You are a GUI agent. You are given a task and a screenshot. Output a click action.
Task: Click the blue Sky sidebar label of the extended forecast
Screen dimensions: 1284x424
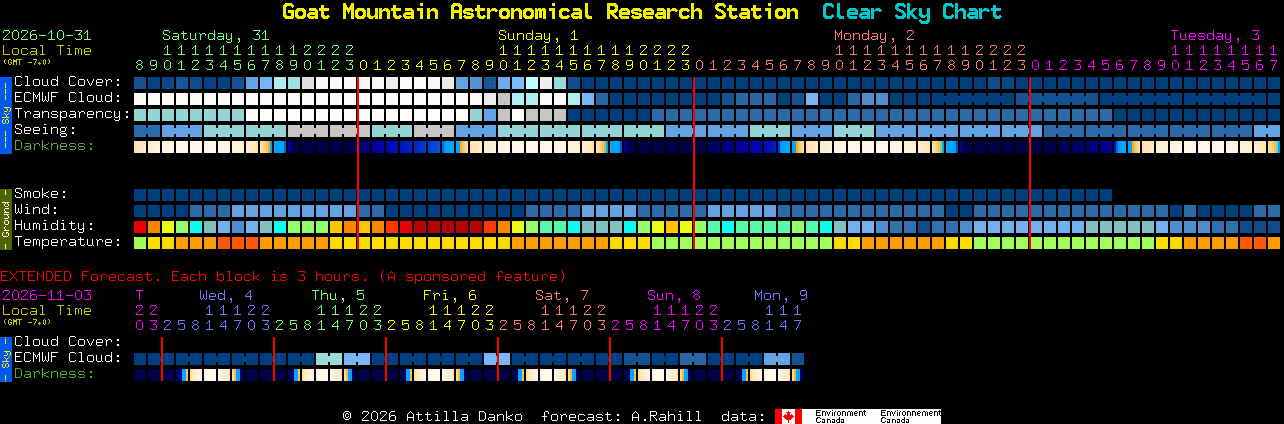[5, 358]
